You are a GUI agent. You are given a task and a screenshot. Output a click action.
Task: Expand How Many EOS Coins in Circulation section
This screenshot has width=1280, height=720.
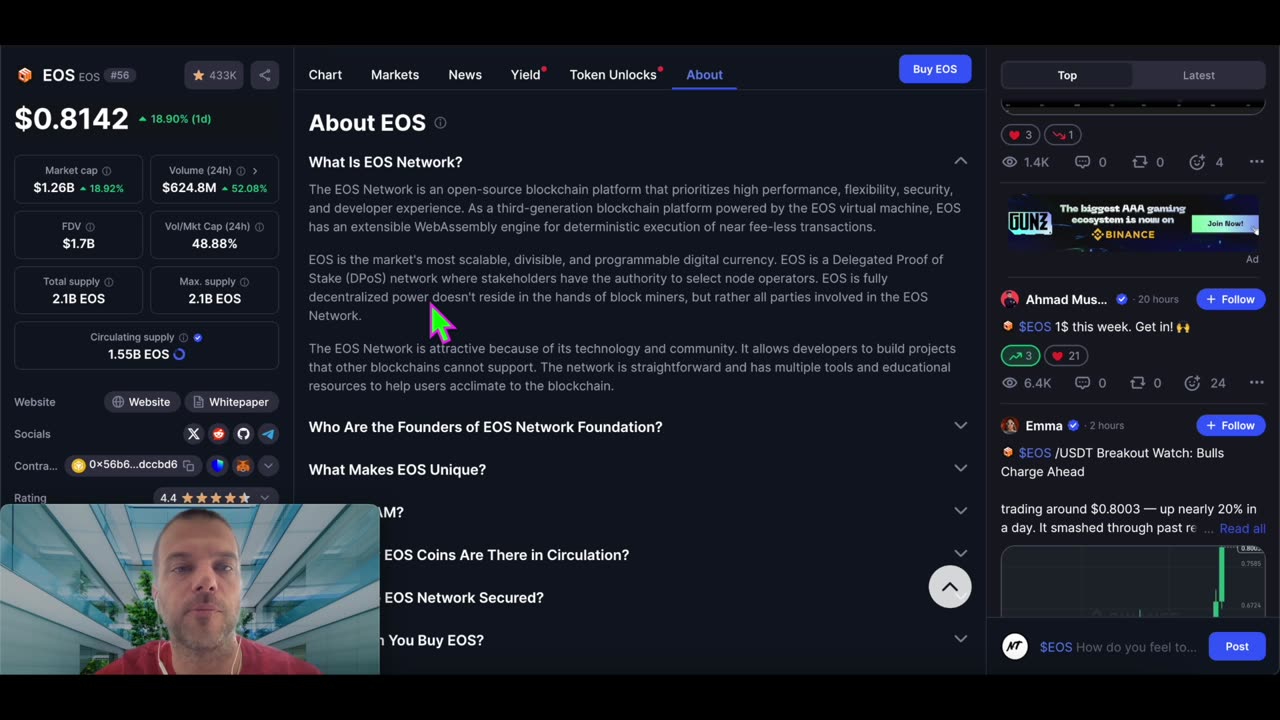[x=960, y=553]
